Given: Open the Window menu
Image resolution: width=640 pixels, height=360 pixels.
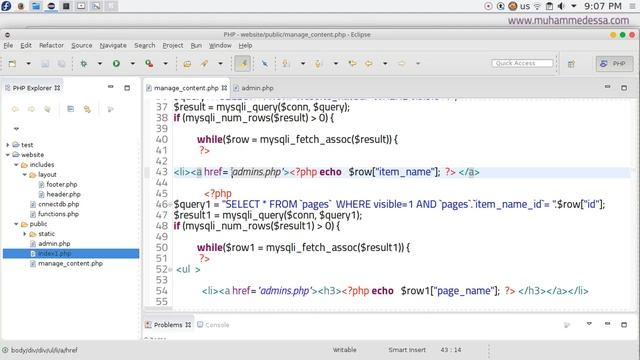Looking at the screenshot, I should point(220,45).
